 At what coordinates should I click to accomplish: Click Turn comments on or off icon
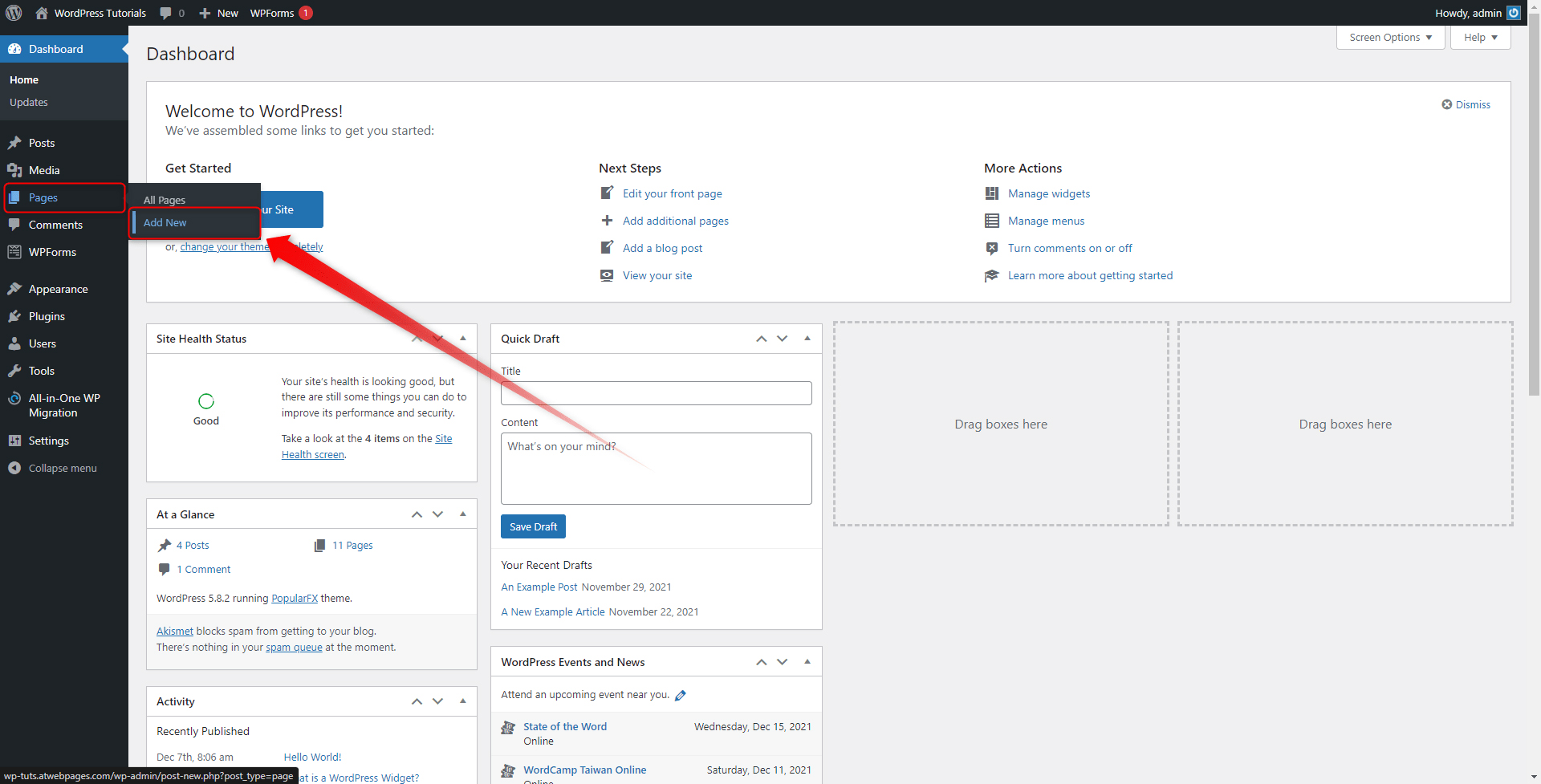pyautogui.click(x=992, y=248)
